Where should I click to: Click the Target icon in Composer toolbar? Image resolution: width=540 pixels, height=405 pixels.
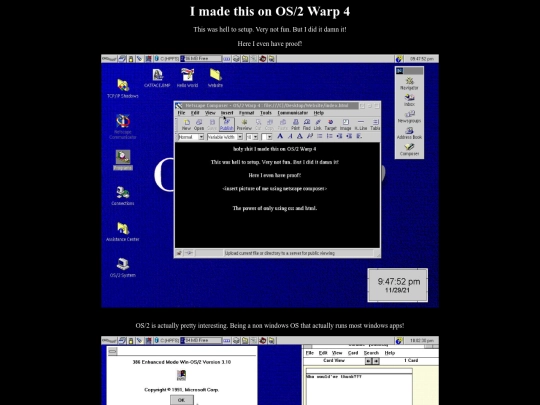click(x=330, y=125)
